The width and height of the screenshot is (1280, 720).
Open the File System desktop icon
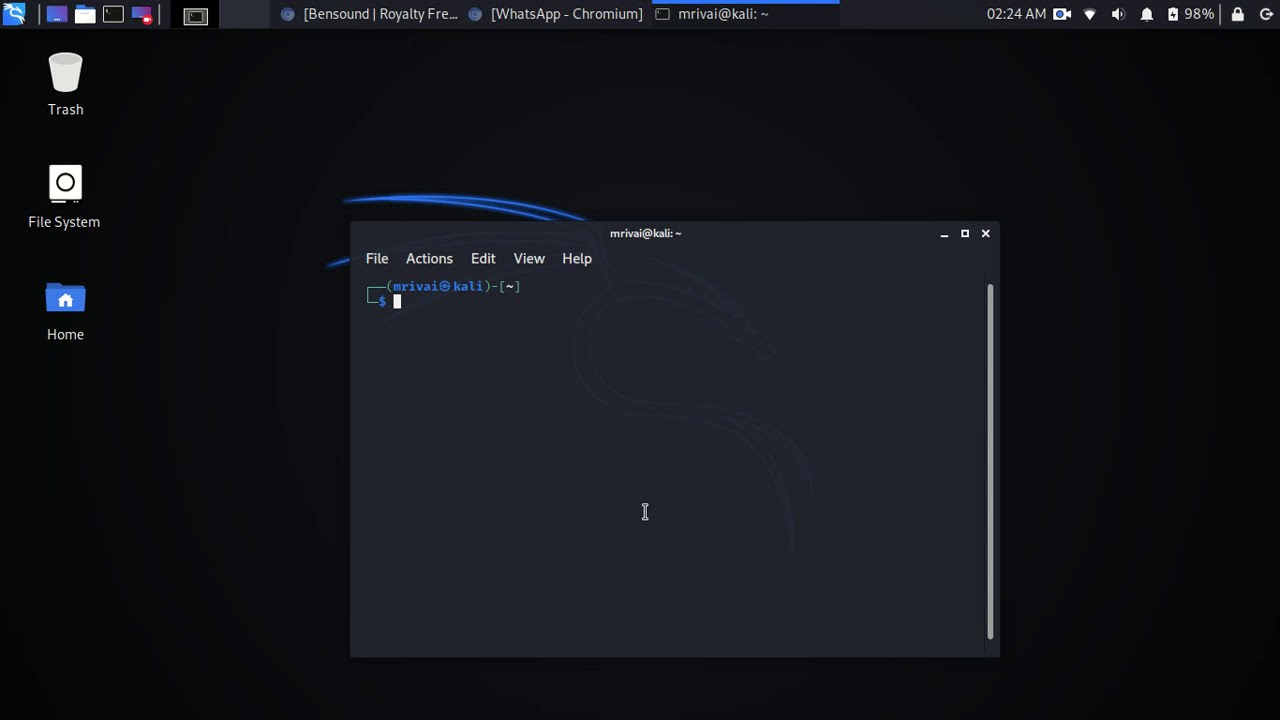[64, 197]
